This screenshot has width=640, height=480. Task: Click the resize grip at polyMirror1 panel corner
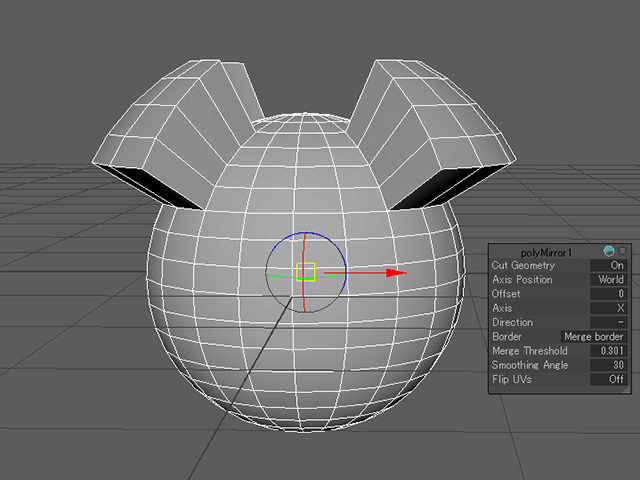click(627, 390)
